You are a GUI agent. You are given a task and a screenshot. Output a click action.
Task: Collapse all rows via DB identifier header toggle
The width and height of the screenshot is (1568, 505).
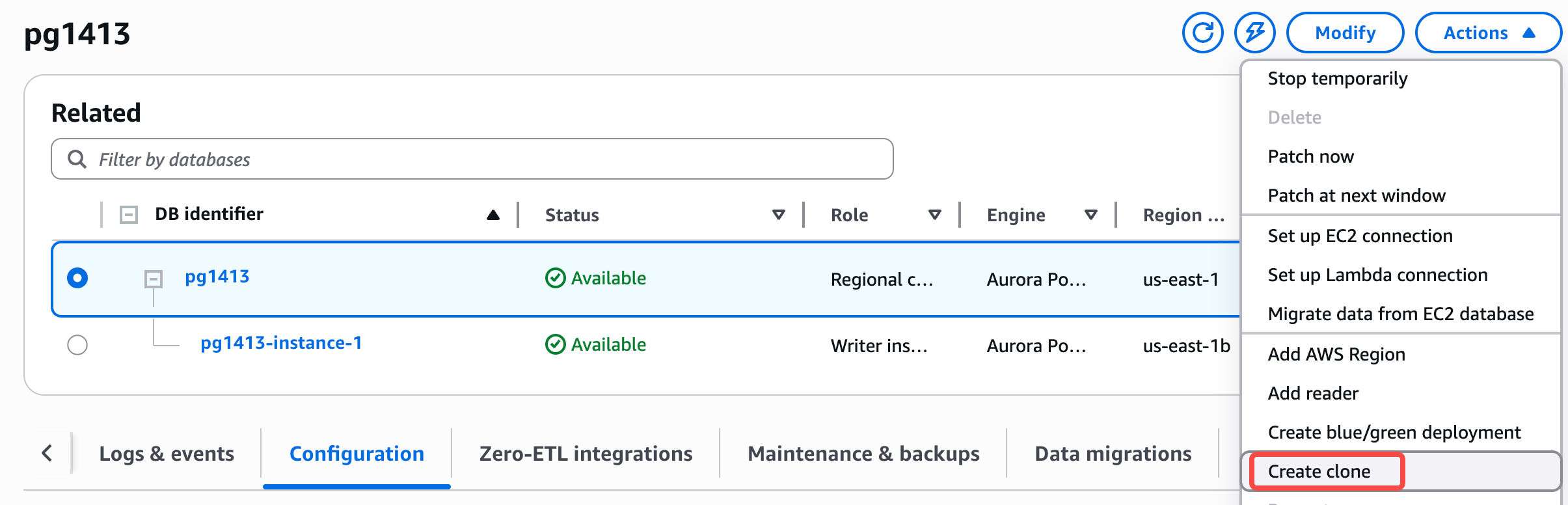(129, 214)
